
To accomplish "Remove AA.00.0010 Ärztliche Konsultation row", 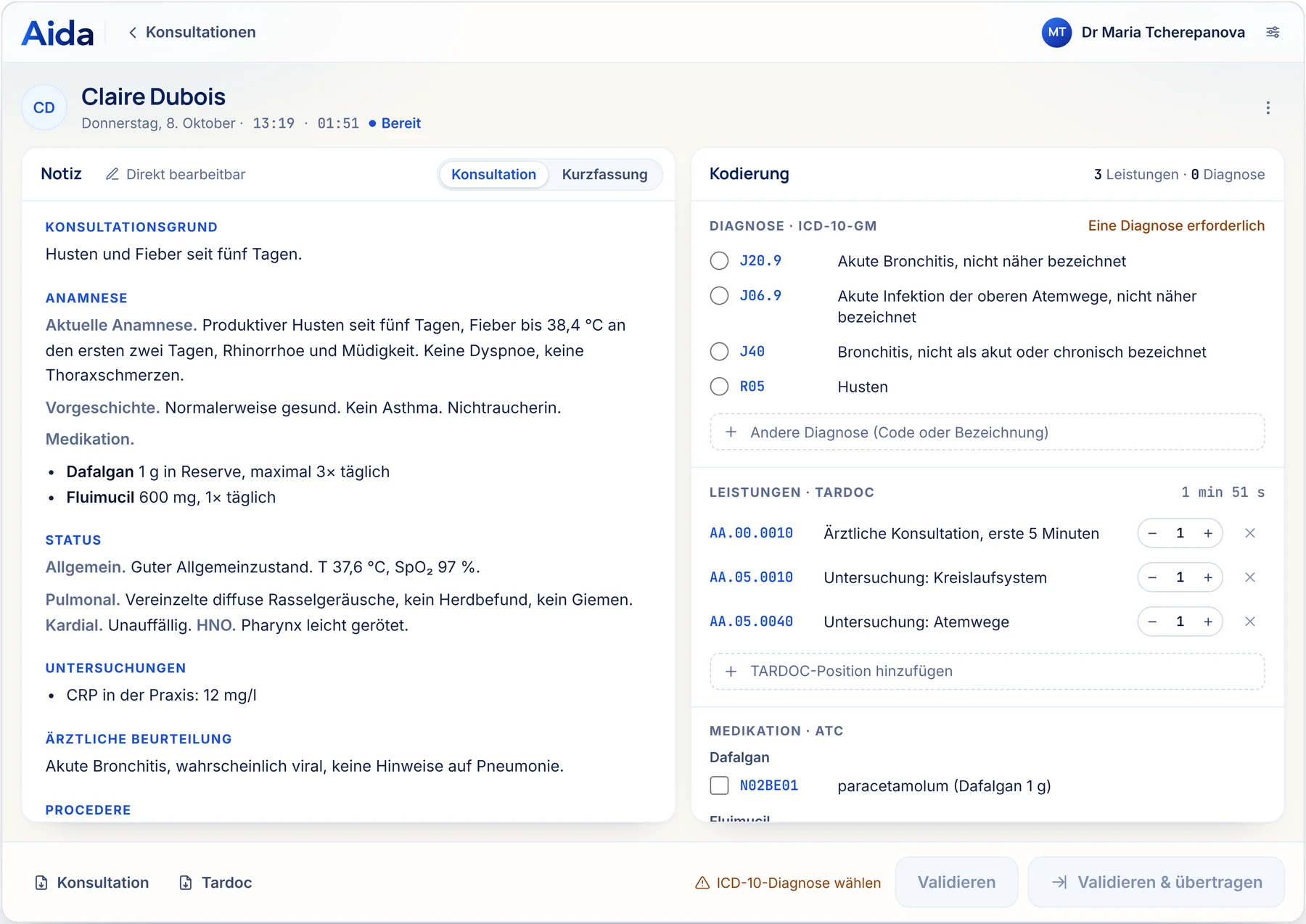I will tap(1250, 533).
